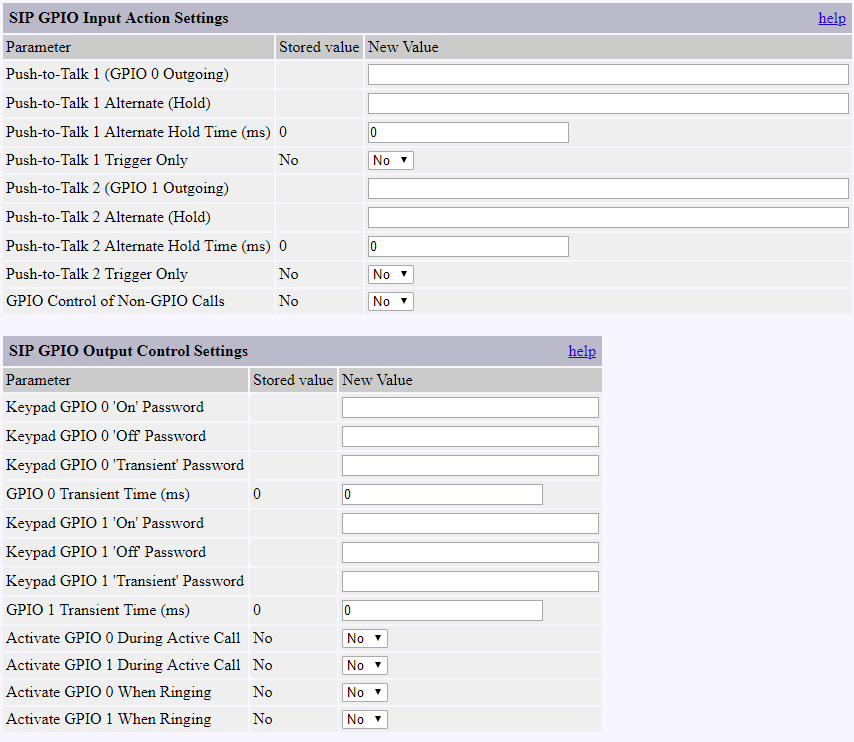This screenshot has height=742, width=854.
Task: Focus GPIO 0 Transient Time (ms) field
Action: pos(442,494)
